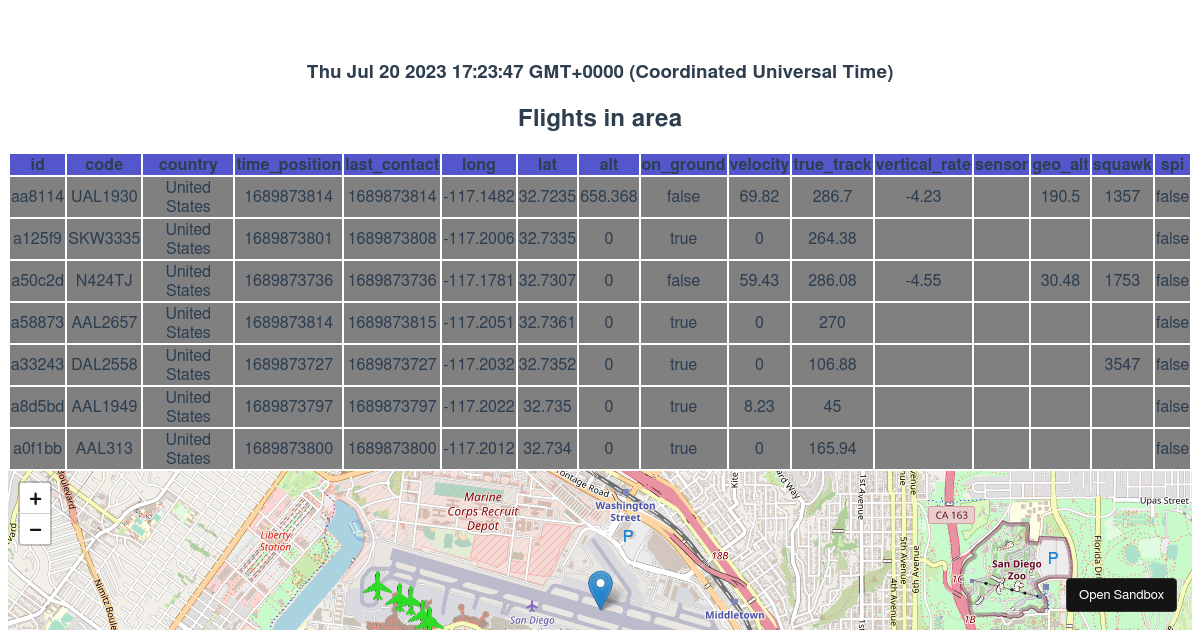Select flight id cell aa8114
The image size is (1200, 630).
tap(38, 197)
